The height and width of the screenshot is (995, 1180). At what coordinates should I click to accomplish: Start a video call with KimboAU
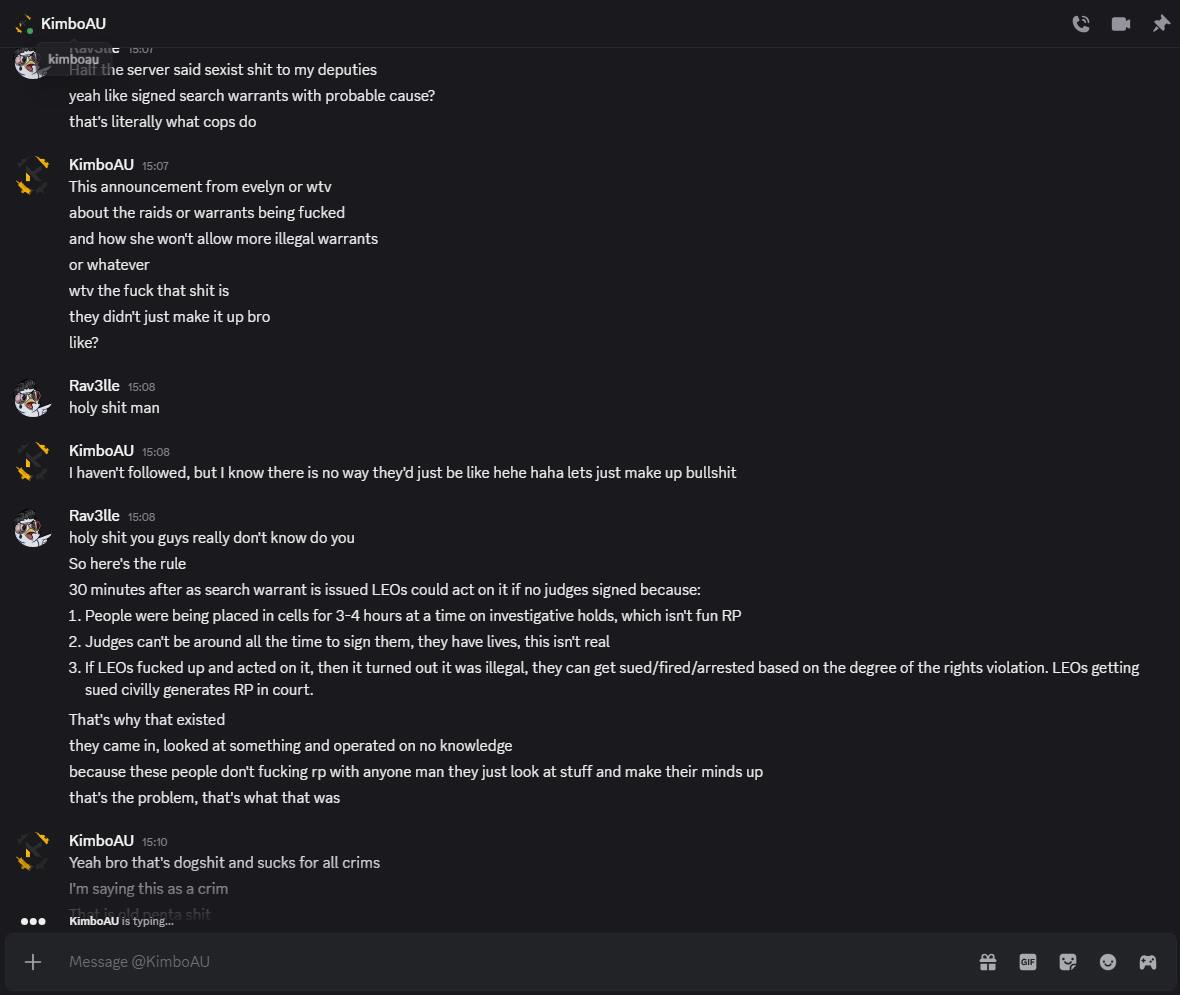[x=1120, y=24]
